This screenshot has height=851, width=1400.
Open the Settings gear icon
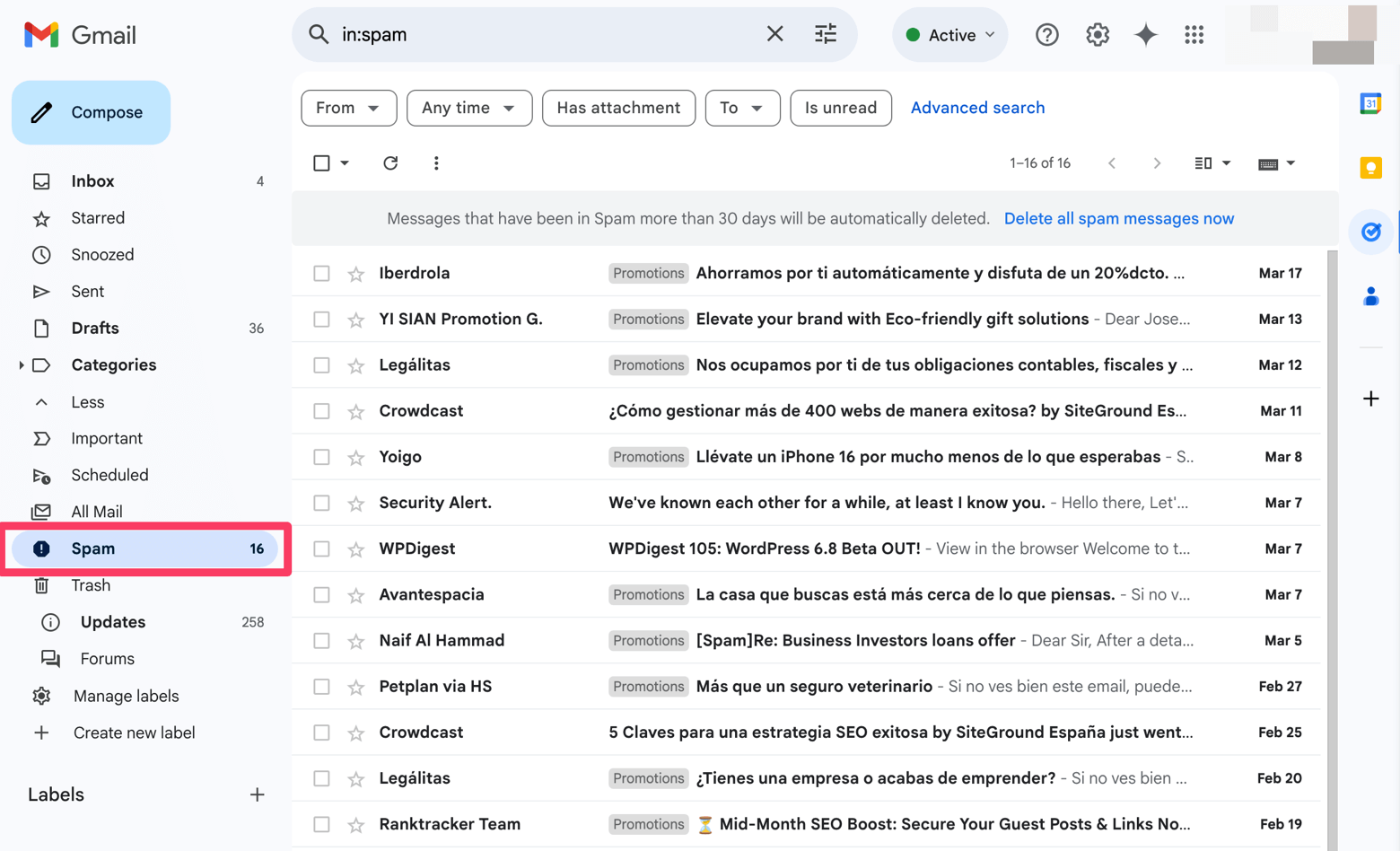pos(1097,35)
